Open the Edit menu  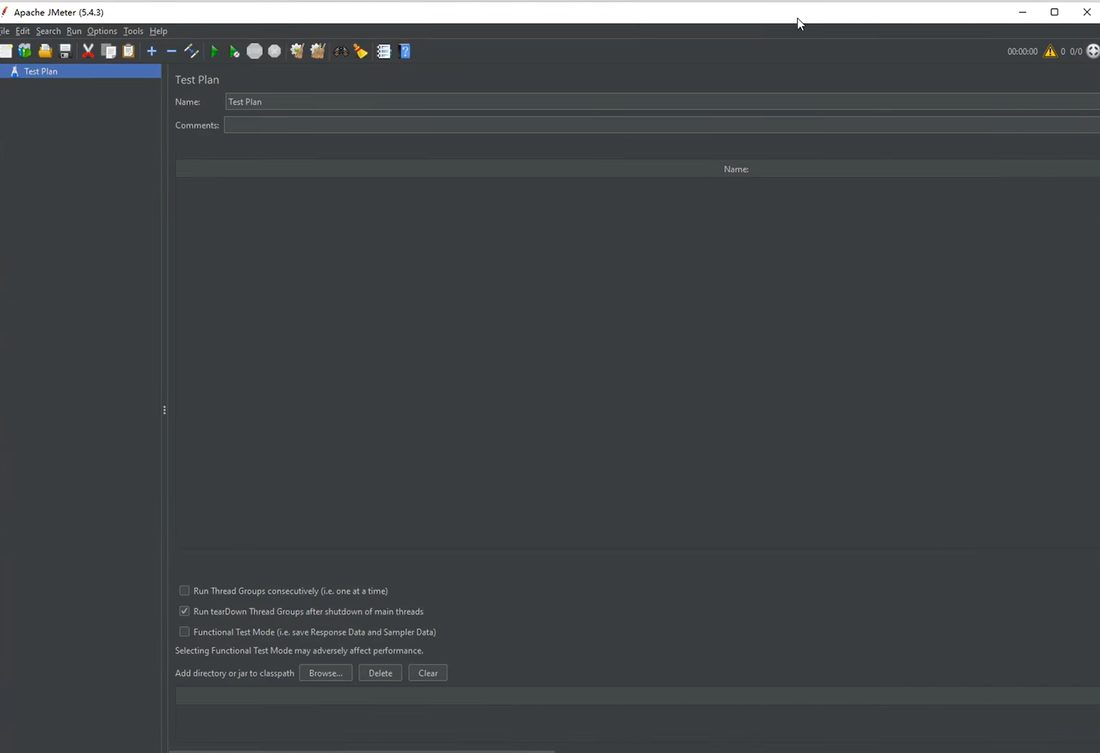coord(22,31)
